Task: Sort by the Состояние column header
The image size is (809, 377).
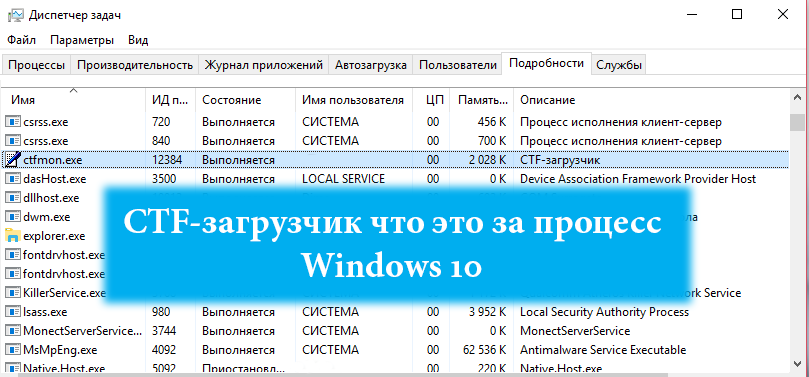Action: [245, 100]
